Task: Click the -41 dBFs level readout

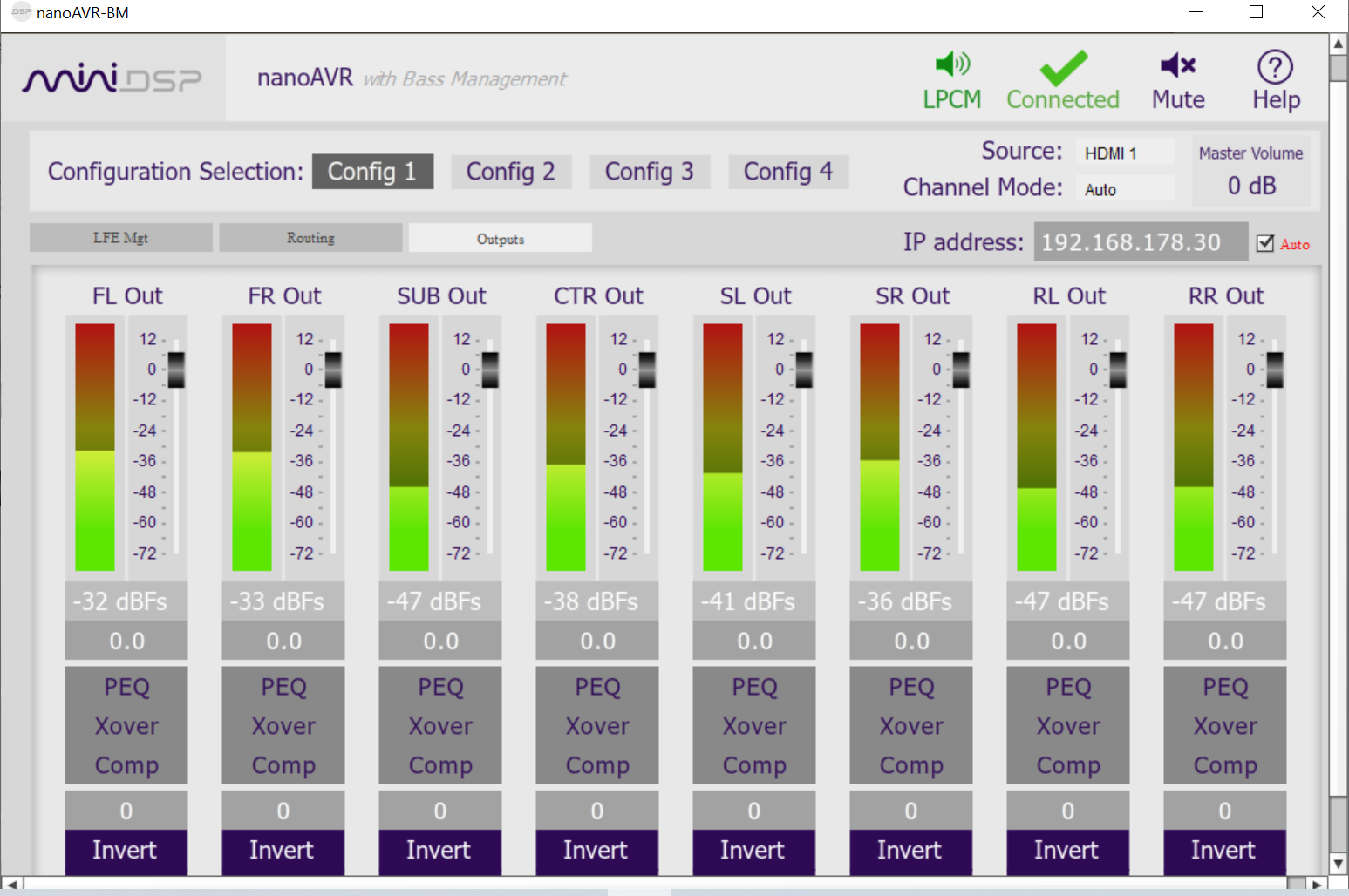Action: [754, 601]
